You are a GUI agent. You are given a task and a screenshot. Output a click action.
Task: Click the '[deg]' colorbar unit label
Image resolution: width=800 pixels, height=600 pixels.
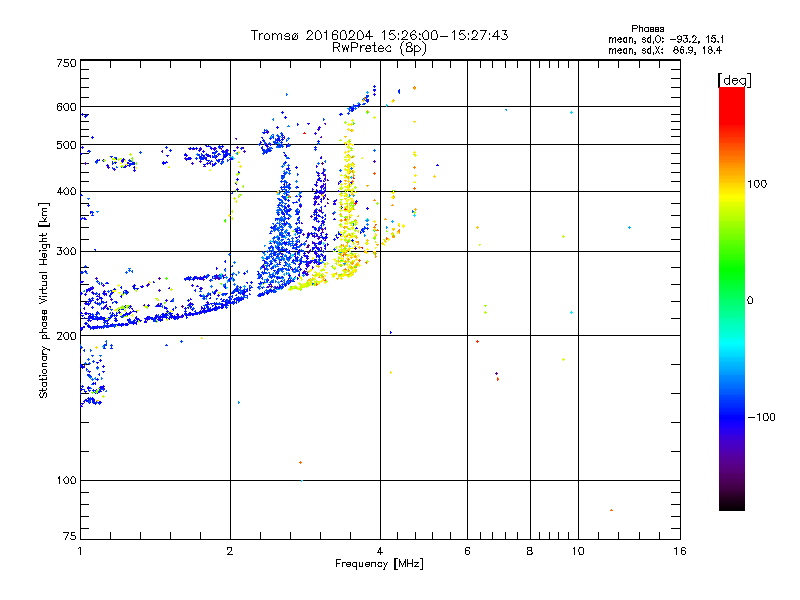734,80
